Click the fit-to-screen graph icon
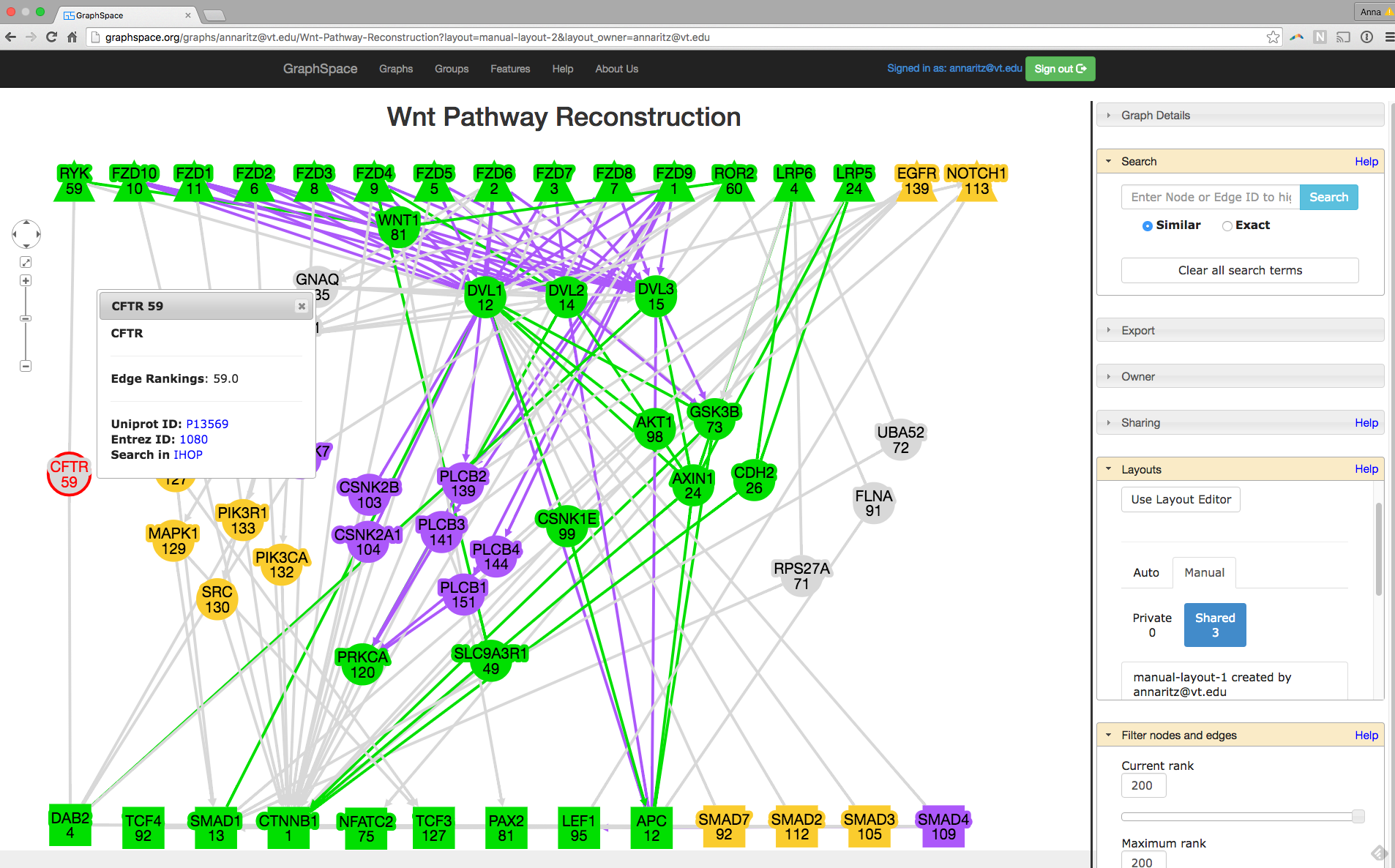Screen dimensions: 1395x868 pos(26,262)
